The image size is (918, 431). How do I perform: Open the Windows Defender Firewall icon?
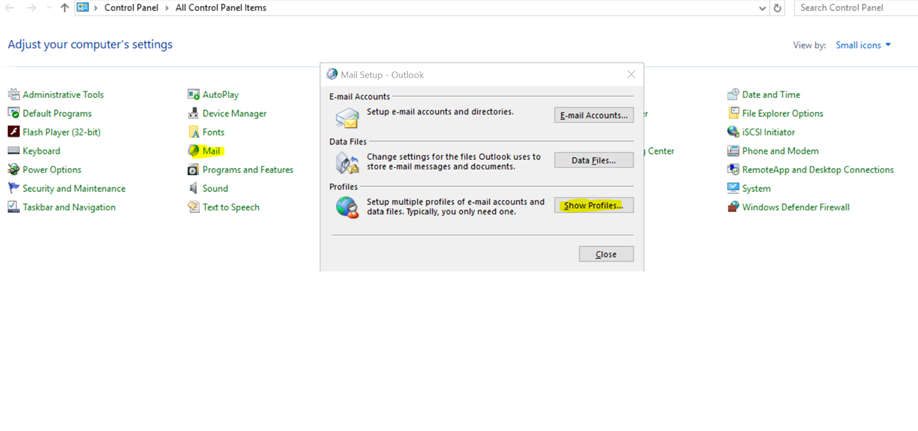point(733,207)
